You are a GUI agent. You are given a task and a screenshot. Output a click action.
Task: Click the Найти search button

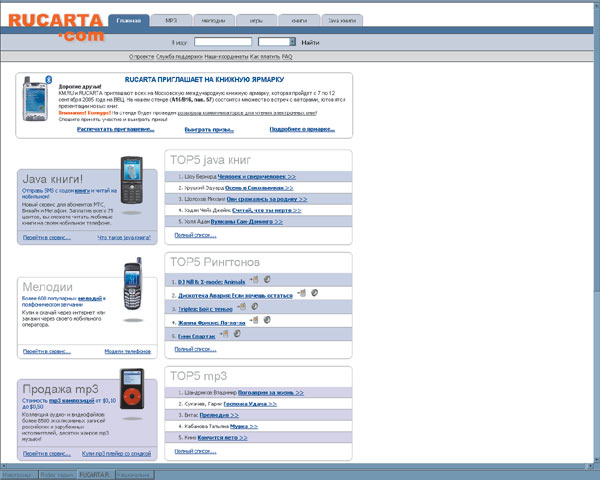pos(310,42)
